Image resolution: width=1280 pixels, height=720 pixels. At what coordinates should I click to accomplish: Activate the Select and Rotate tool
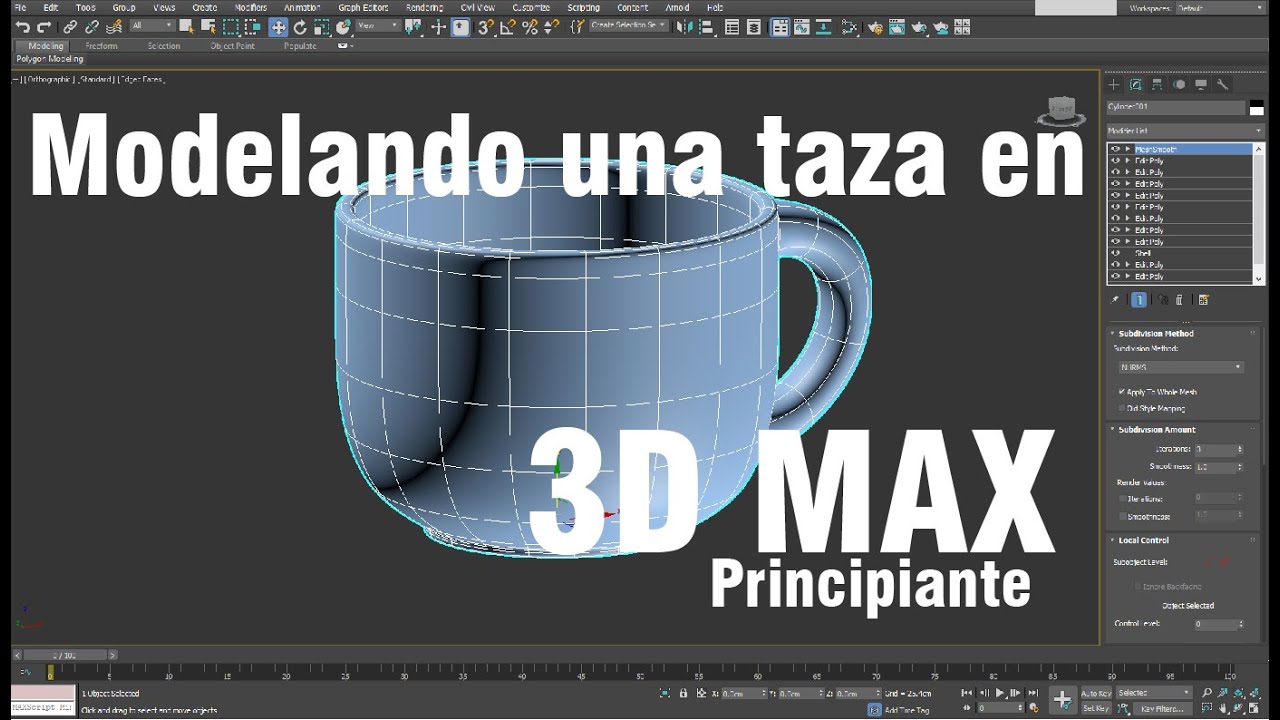pos(300,27)
